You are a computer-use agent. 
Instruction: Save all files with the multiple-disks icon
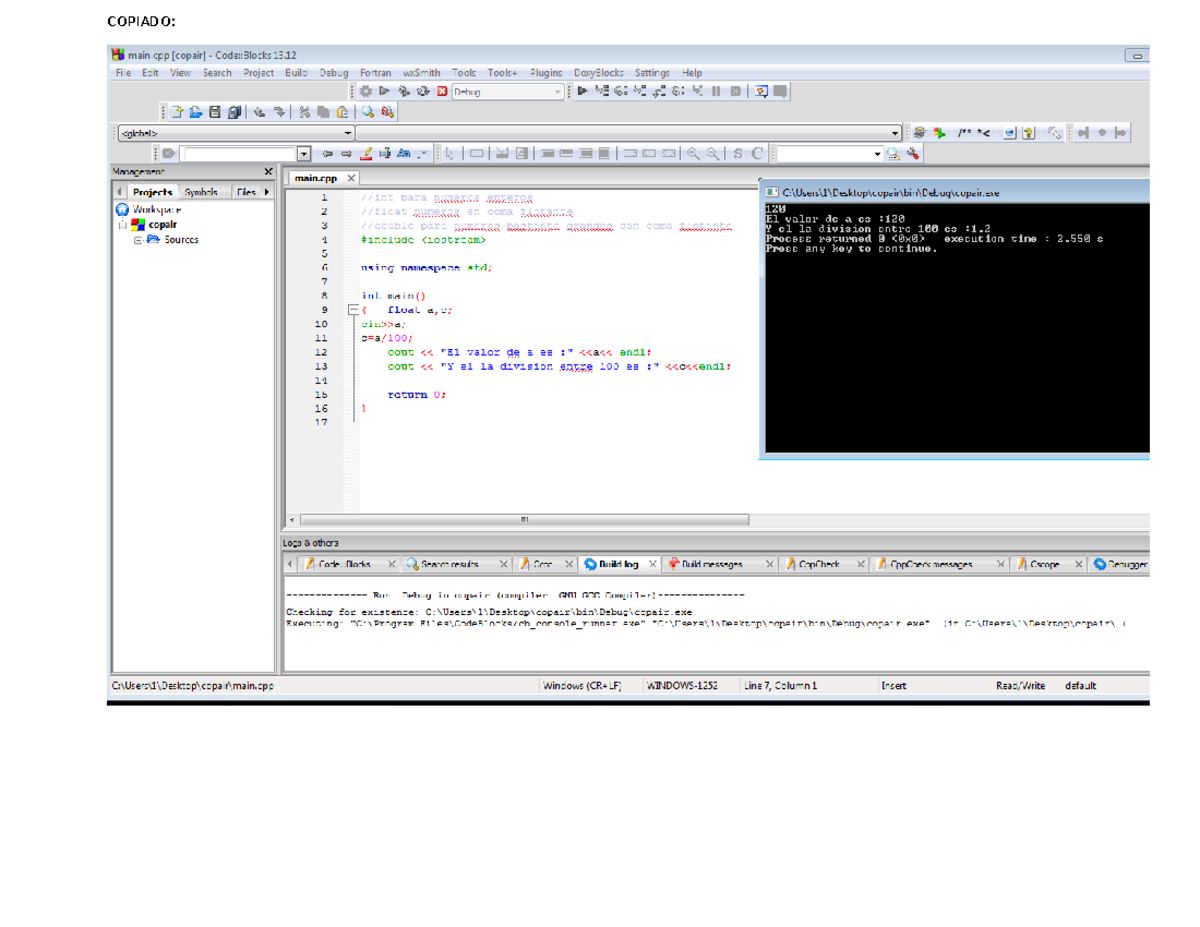coord(234,111)
